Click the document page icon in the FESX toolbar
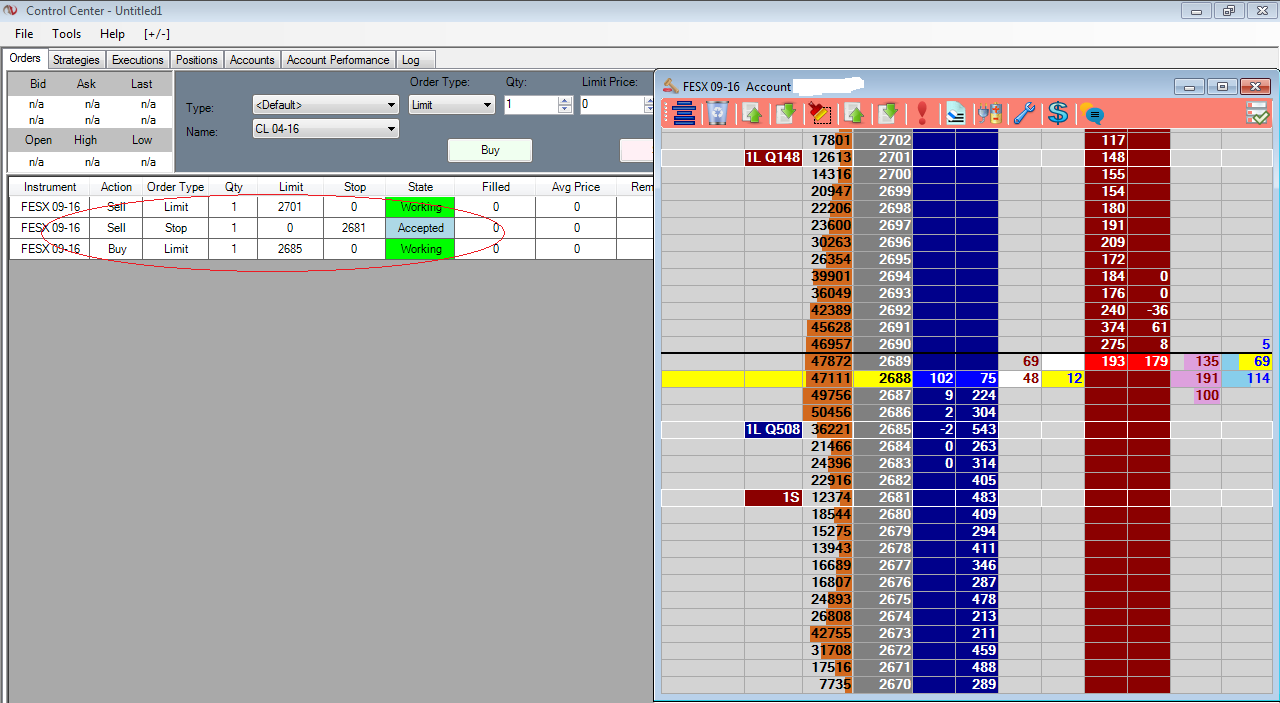1280x703 pixels. tap(955, 113)
